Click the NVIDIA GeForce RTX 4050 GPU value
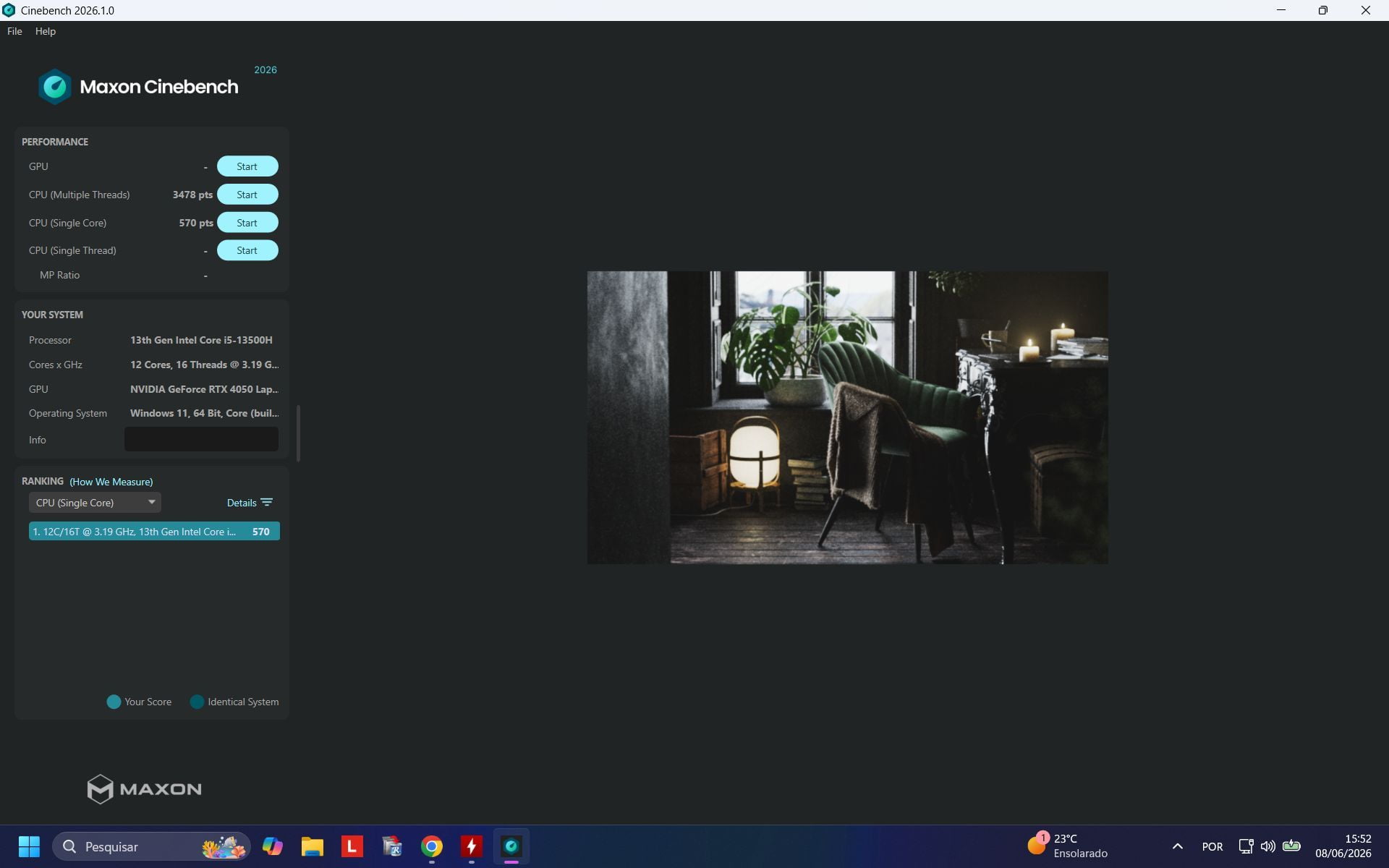Image resolution: width=1389 pixels, height=868 pixels. coord(204,389)
